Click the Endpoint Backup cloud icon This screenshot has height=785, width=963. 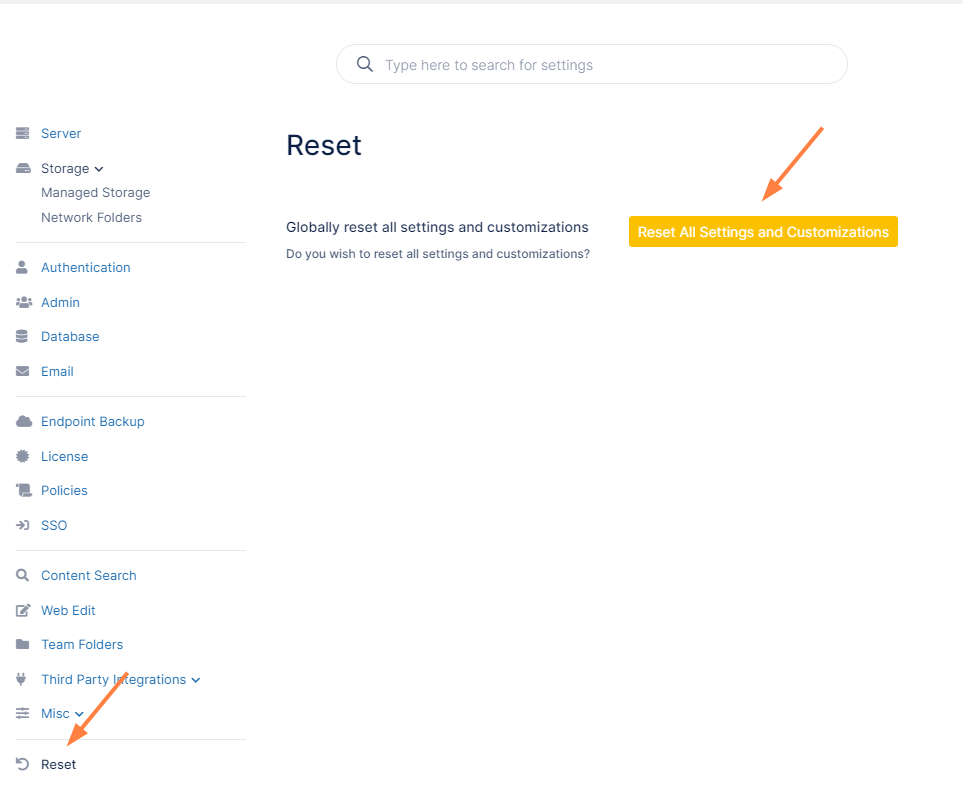click(22, 421)
